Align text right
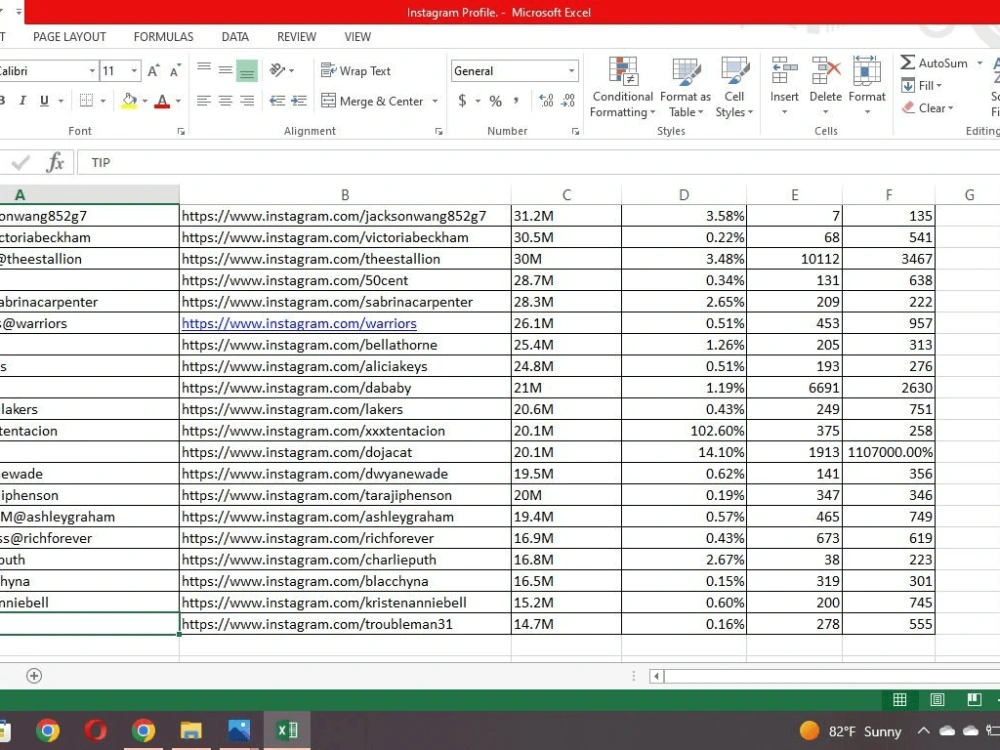This screenshot has height=750, width=1000. pos(247,101)
